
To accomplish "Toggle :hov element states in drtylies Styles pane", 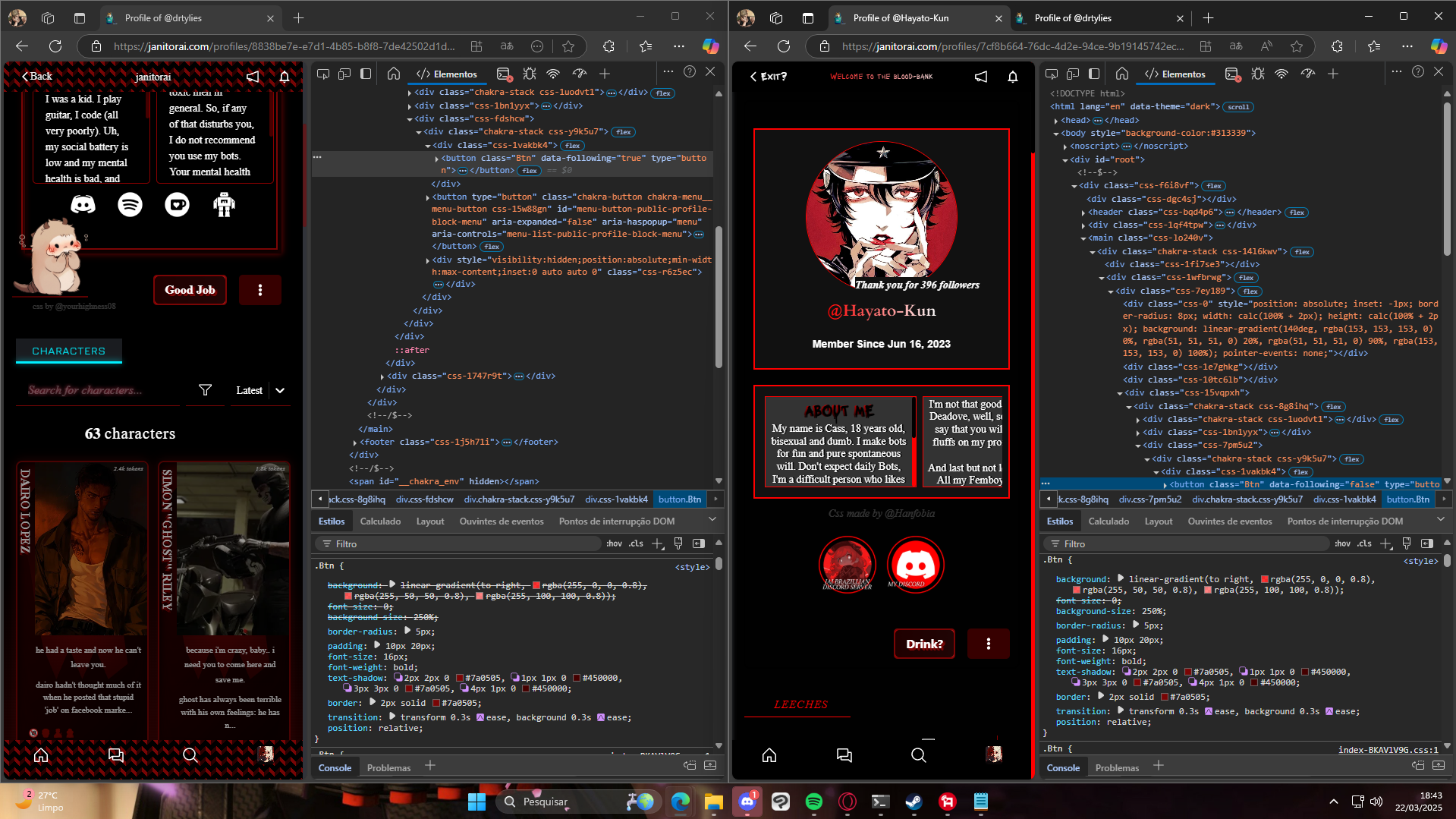I will [x=614, y=543].
